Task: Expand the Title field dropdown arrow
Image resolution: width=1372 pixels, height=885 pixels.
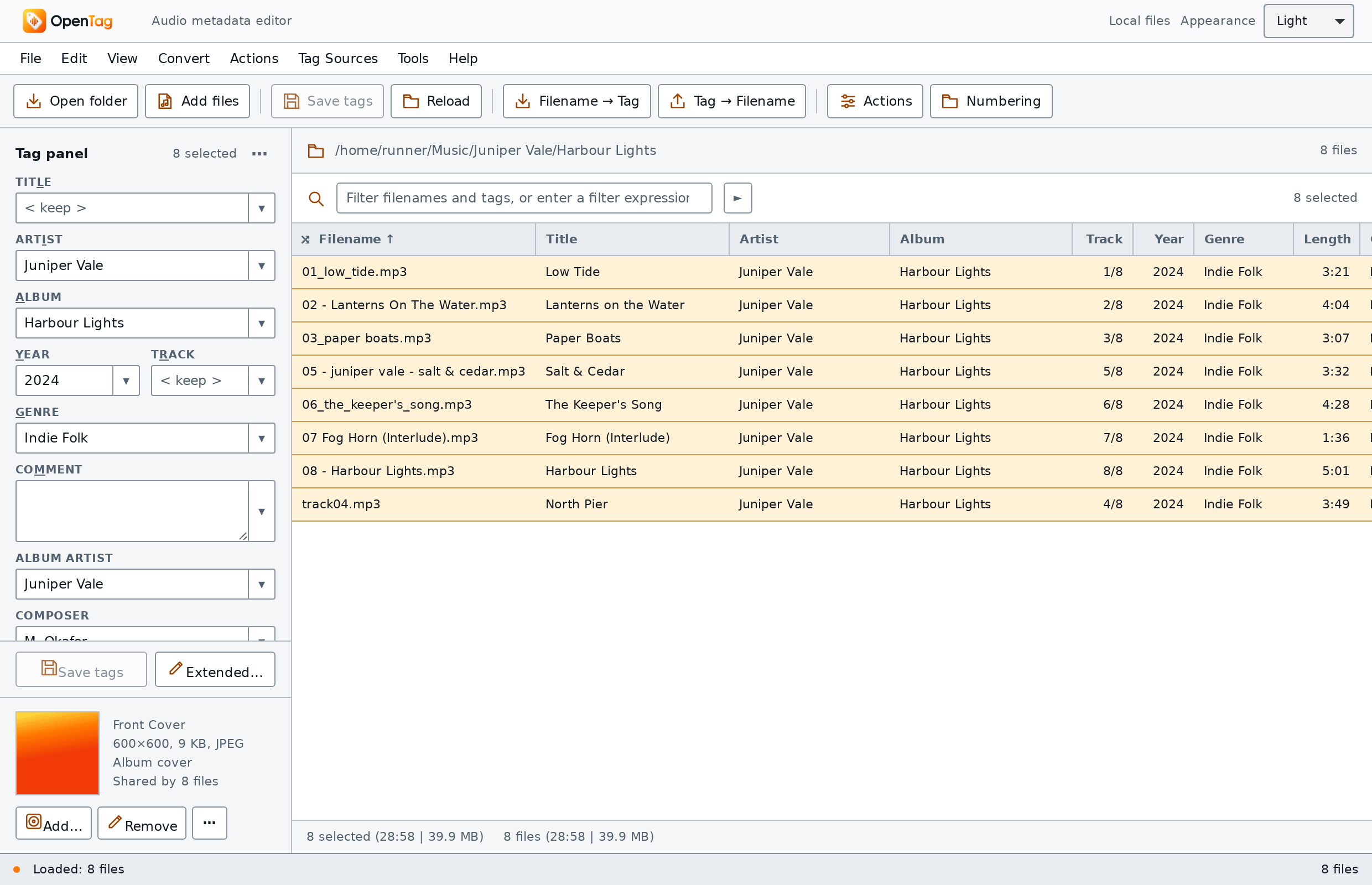Action: pos(262,208)
